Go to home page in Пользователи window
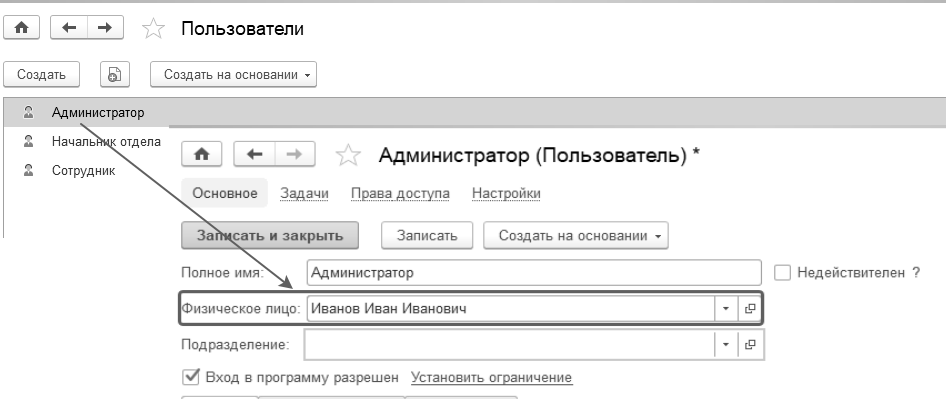 [x=22, y=28]
